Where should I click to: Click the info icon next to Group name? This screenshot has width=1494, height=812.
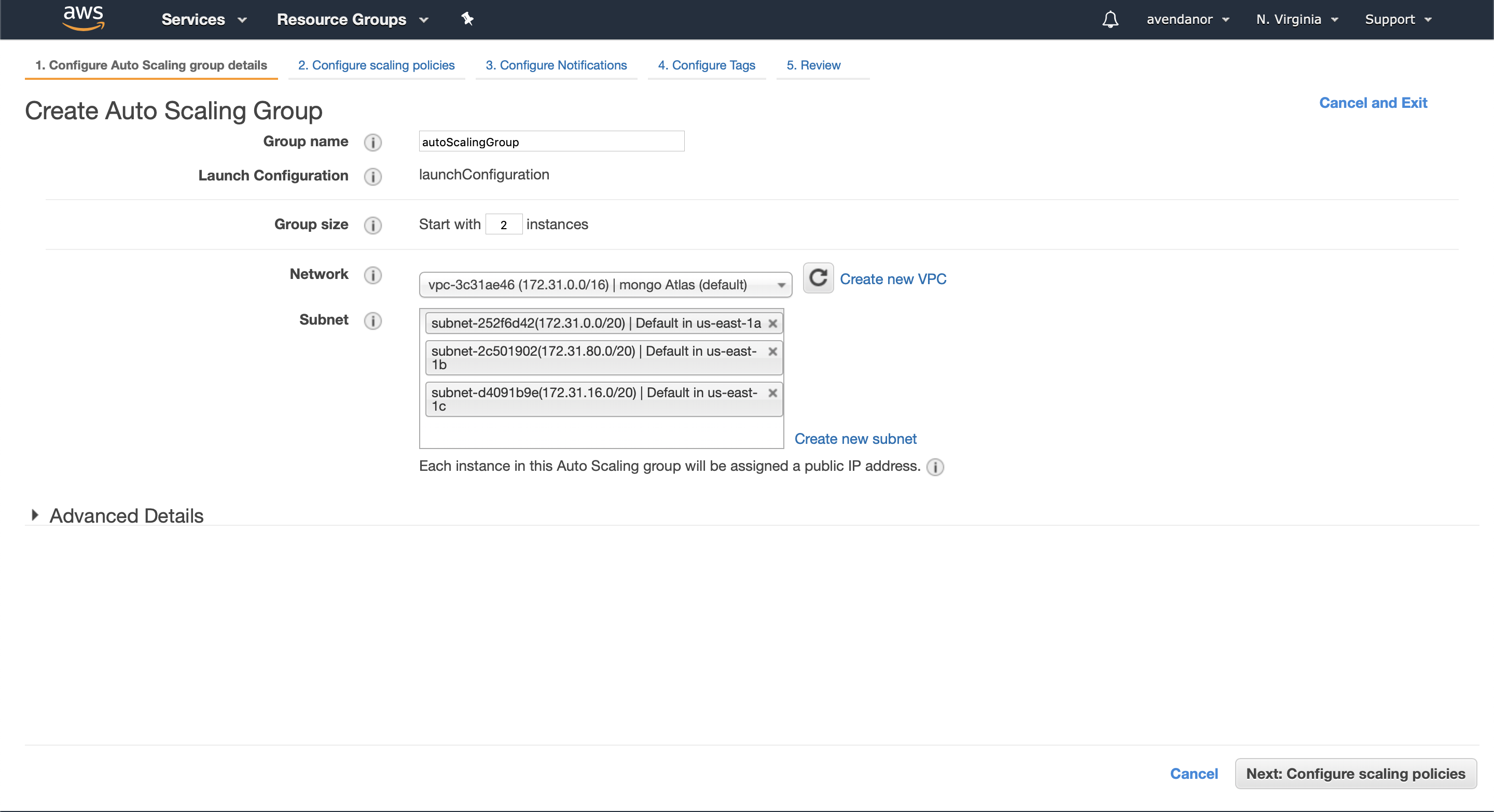point(373,142)
